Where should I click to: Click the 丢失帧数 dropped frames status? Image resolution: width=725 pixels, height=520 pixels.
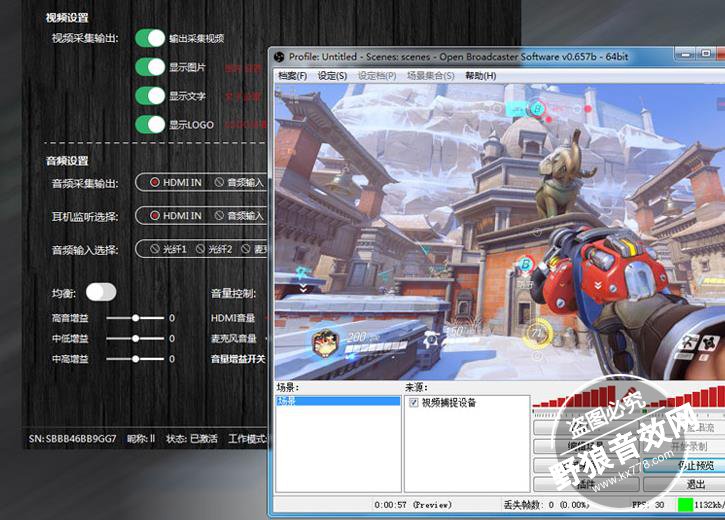pyautogui.click(x=546, y=505)
